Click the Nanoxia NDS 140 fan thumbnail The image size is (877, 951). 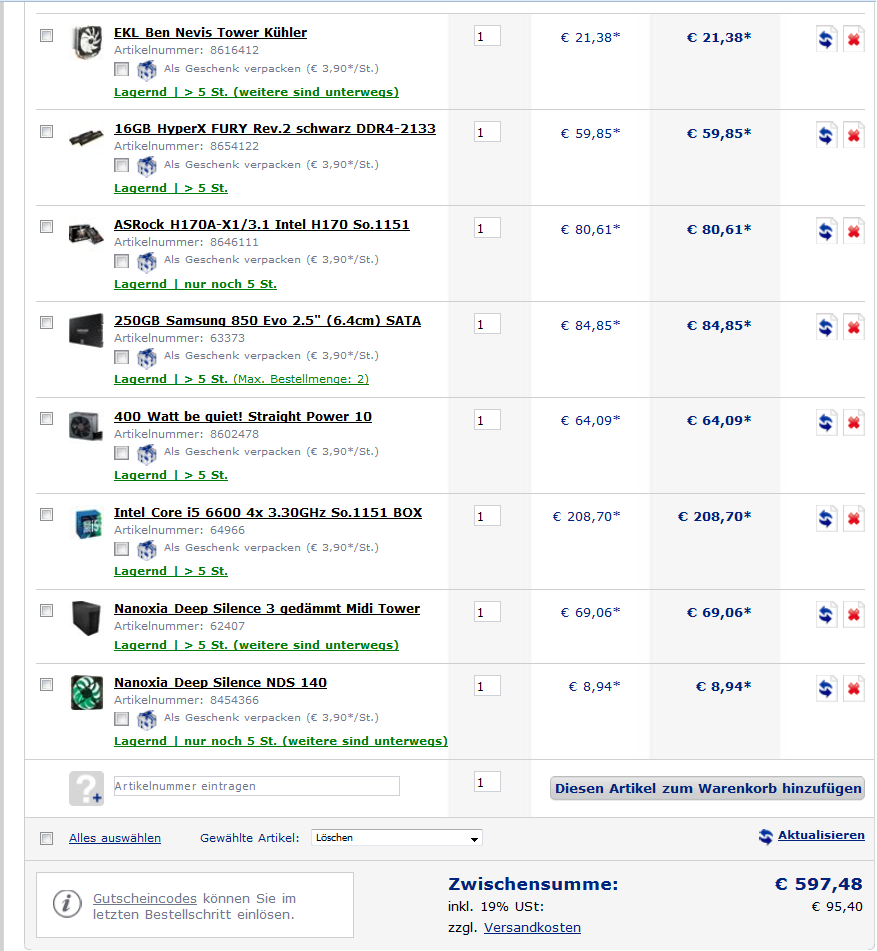point(86,692)
